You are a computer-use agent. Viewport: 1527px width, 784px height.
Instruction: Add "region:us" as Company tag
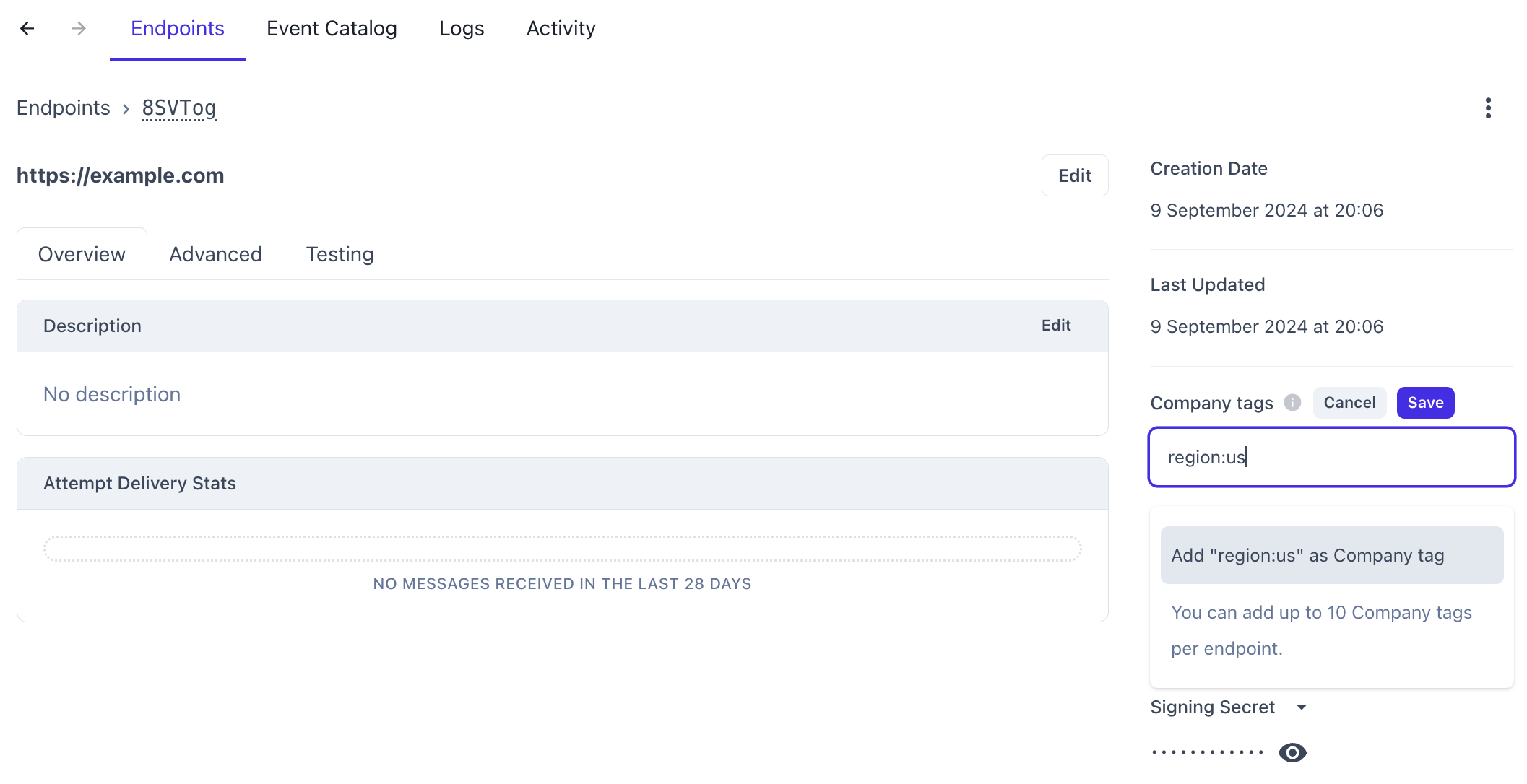point(1331,554)
